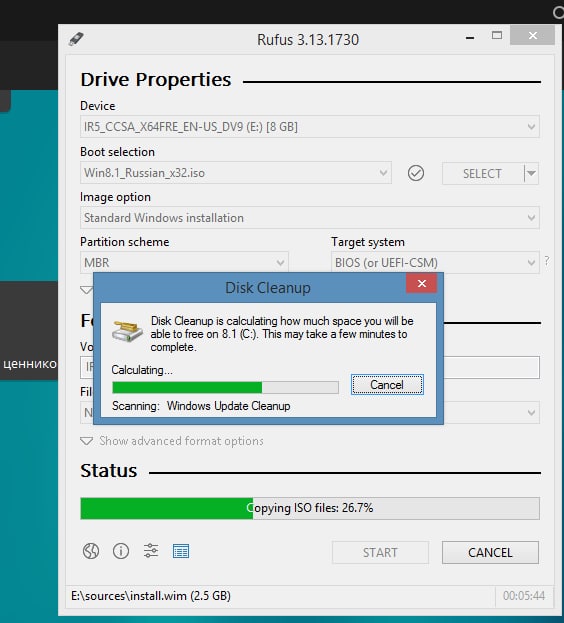Click the Rufus 3.13.1730 title text
Viewport: 564px width, 623px height.
(x=308, y=40)
